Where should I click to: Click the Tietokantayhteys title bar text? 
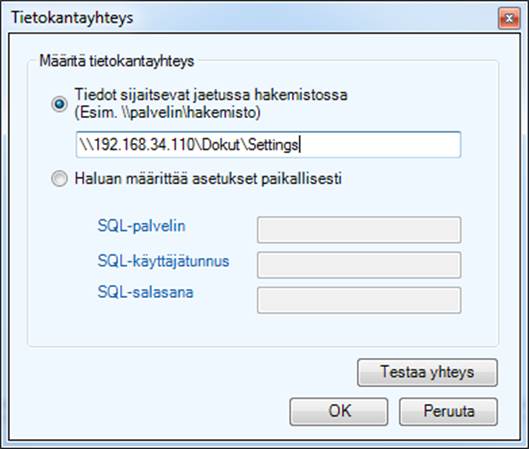(x=72, y=18)
